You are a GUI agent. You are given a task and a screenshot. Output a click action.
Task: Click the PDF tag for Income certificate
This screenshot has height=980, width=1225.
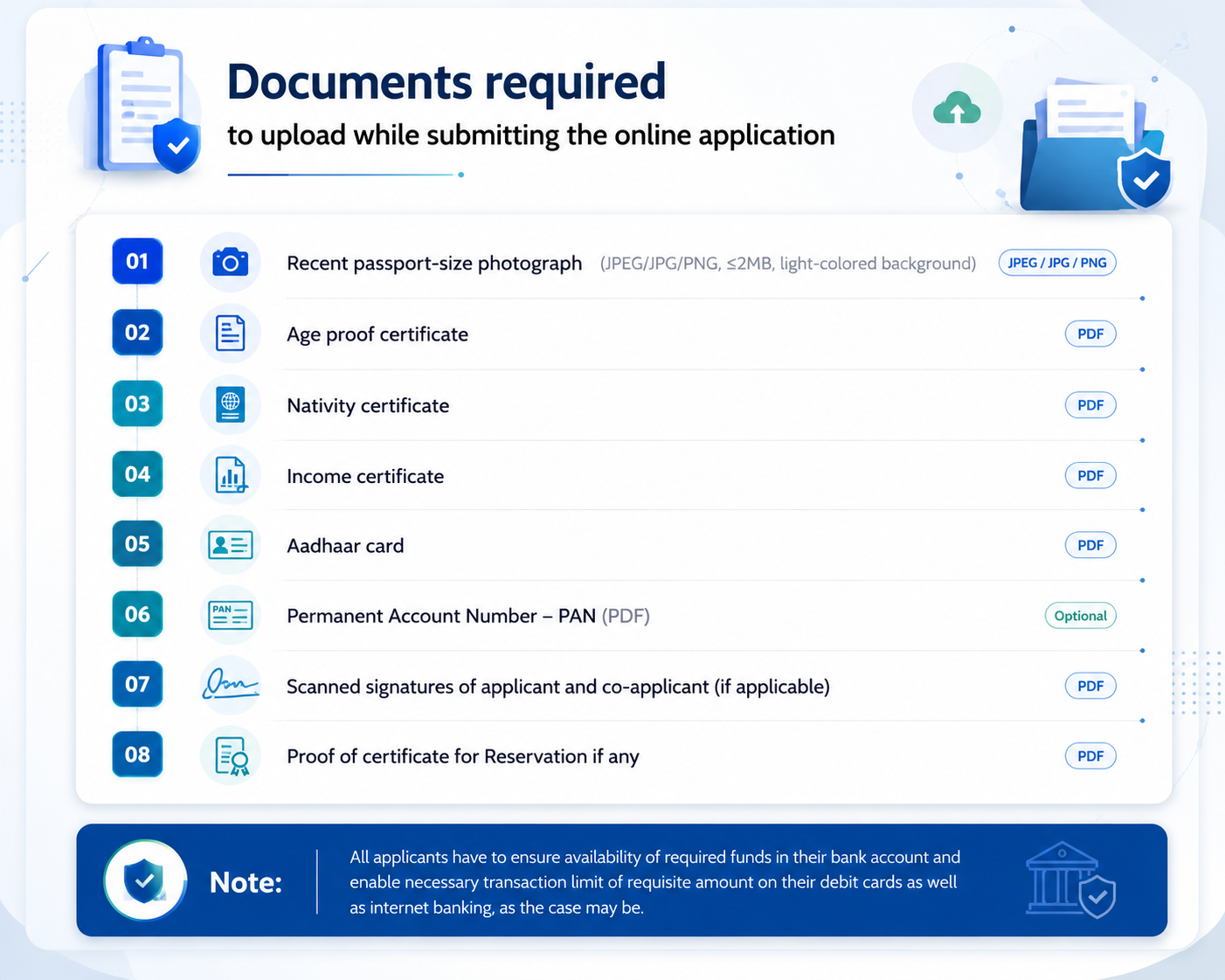click(1090, 476)
